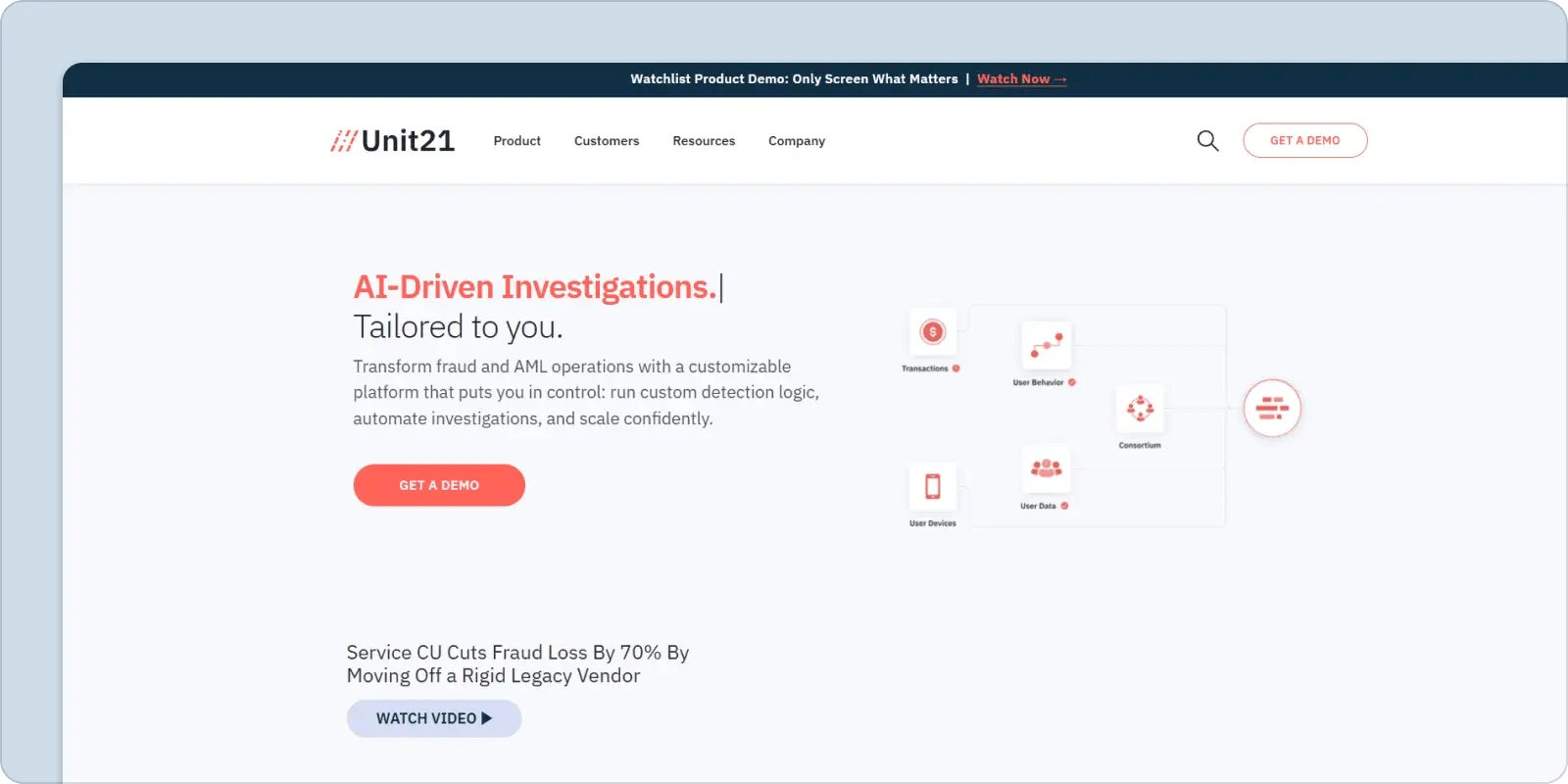The height and width of the screenshot is (784, 1568).
Task: Click the 'Service CU Cuts Fraud Loss' headline
Action: (x=517, y=664)
